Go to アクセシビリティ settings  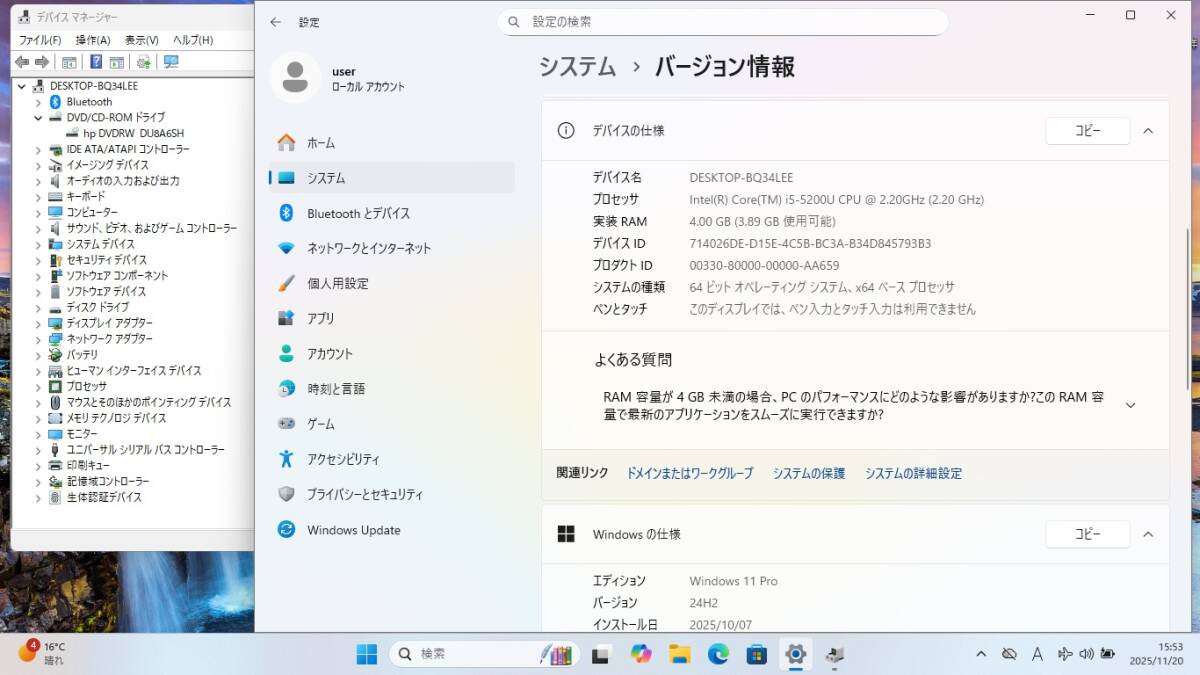click(x=343, y=459)
